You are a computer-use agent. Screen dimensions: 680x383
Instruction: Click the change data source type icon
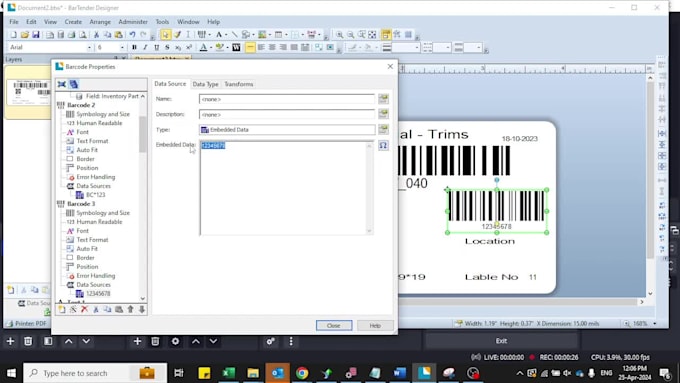383,129
